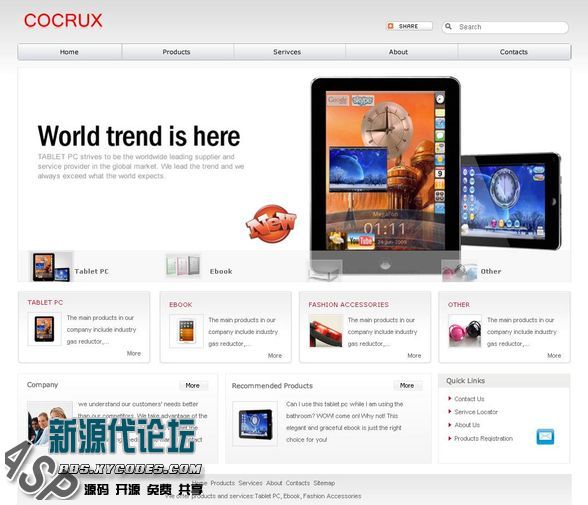Open the Serivce Locator quick link
588x505 pixels.
pyautogui.click(x=476, y=412)
